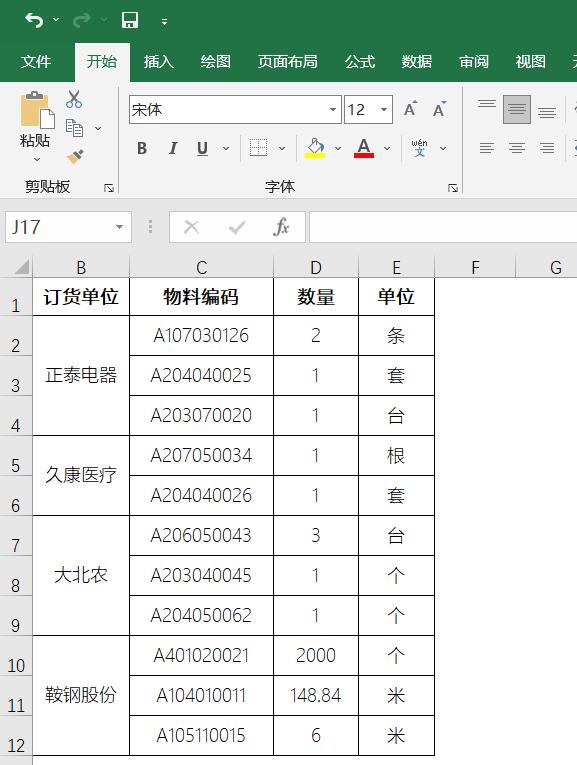Open the fill color dropdown arrow
Image resolution: width=577 pixels, height=765 pixels.
(x=338, y=148)
